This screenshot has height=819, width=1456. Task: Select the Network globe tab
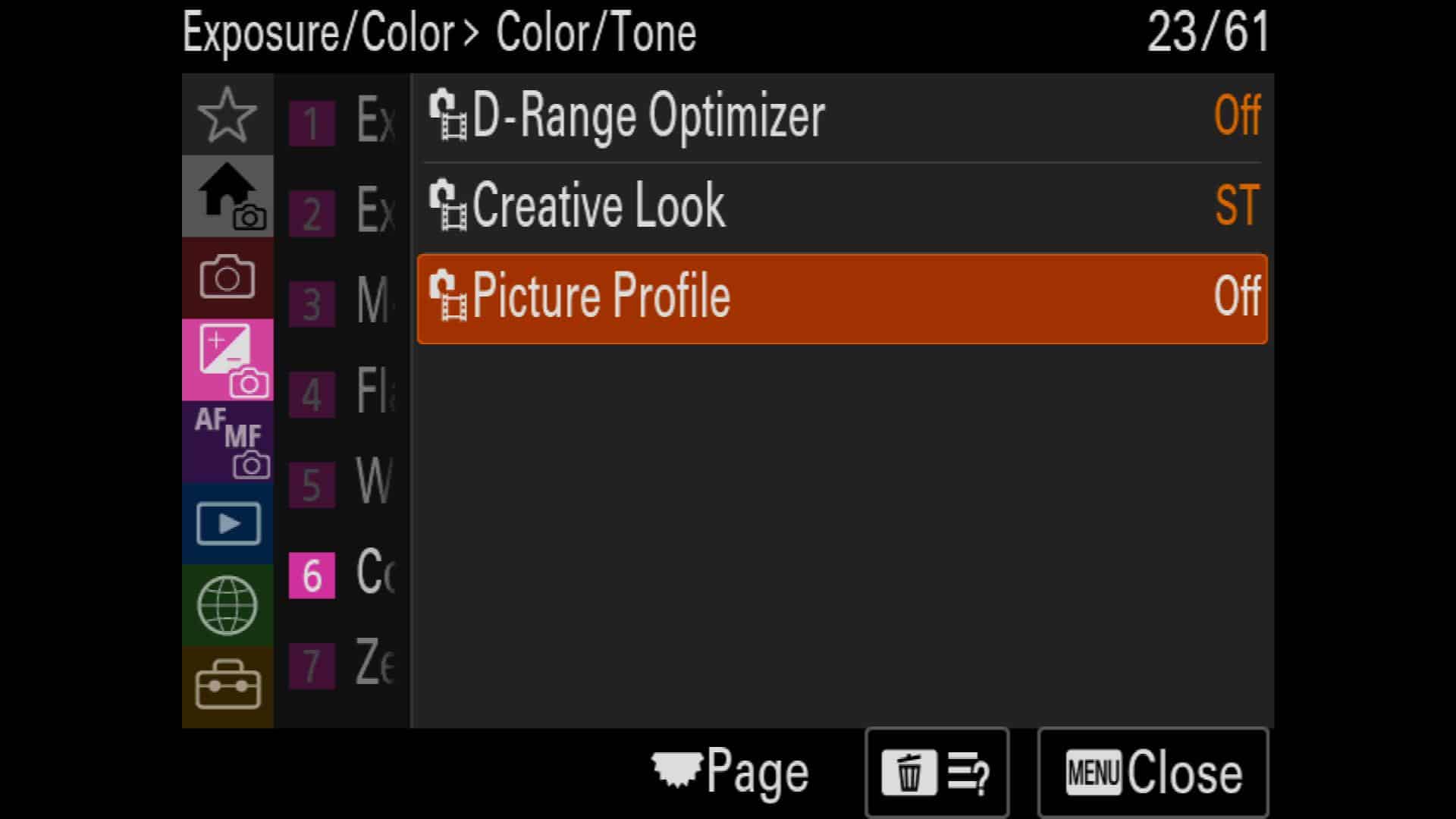coord(227,605)
